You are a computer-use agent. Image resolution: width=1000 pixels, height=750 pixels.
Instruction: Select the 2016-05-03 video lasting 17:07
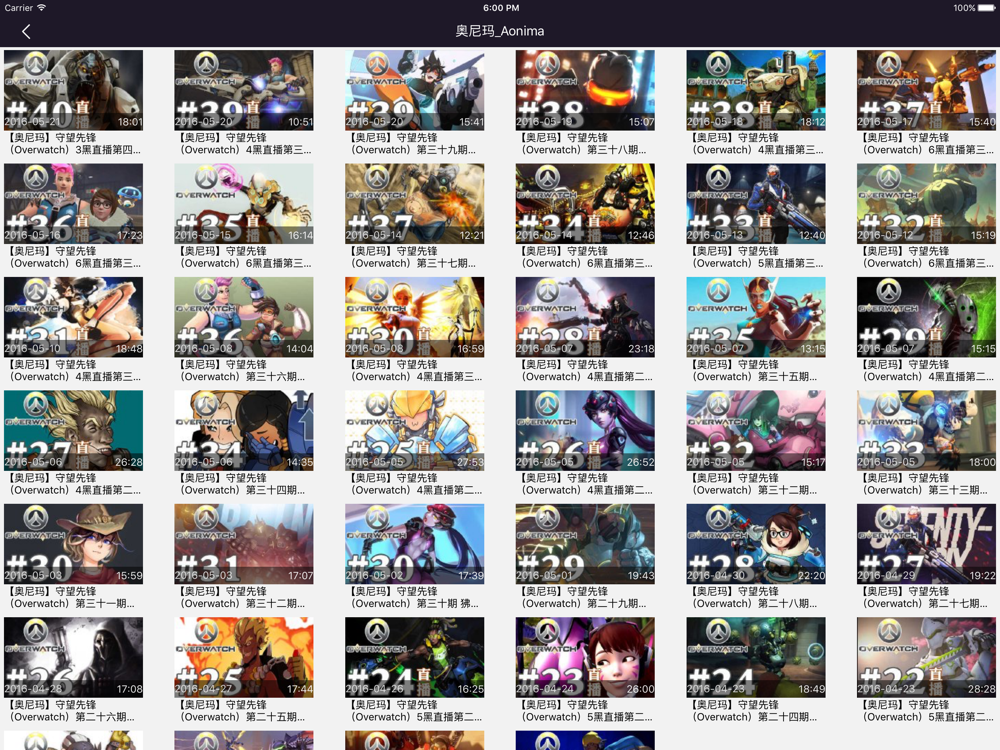[244, 544]
